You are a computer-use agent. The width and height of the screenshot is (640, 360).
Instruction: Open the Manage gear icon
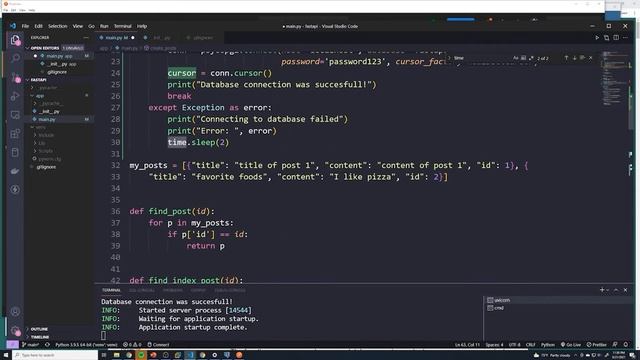click(x=15, y=330)
